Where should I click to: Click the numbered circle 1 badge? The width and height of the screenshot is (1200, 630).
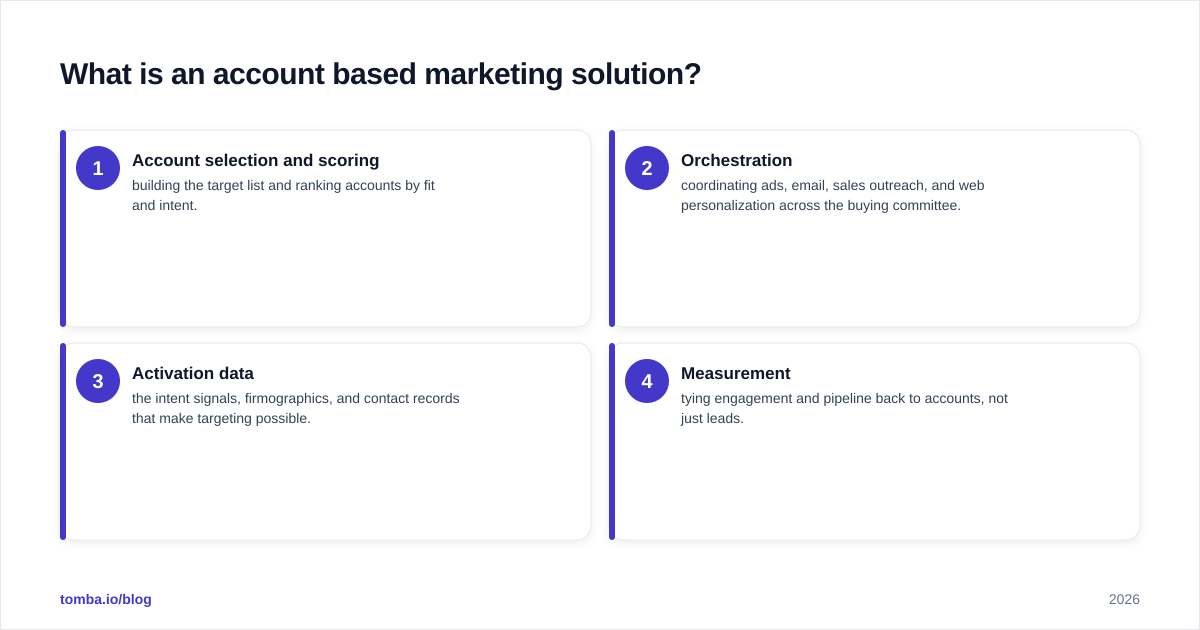[x=98, y=168]
